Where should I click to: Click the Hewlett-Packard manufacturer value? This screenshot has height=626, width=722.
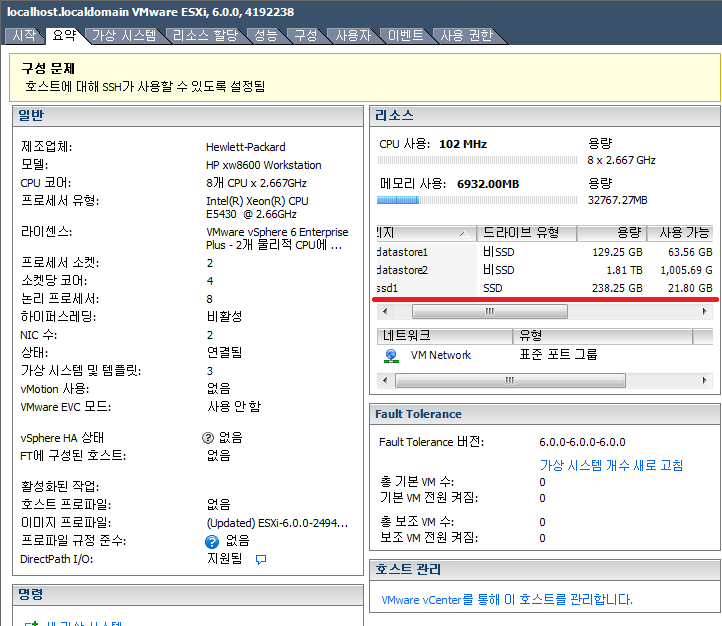pos(245,147)
